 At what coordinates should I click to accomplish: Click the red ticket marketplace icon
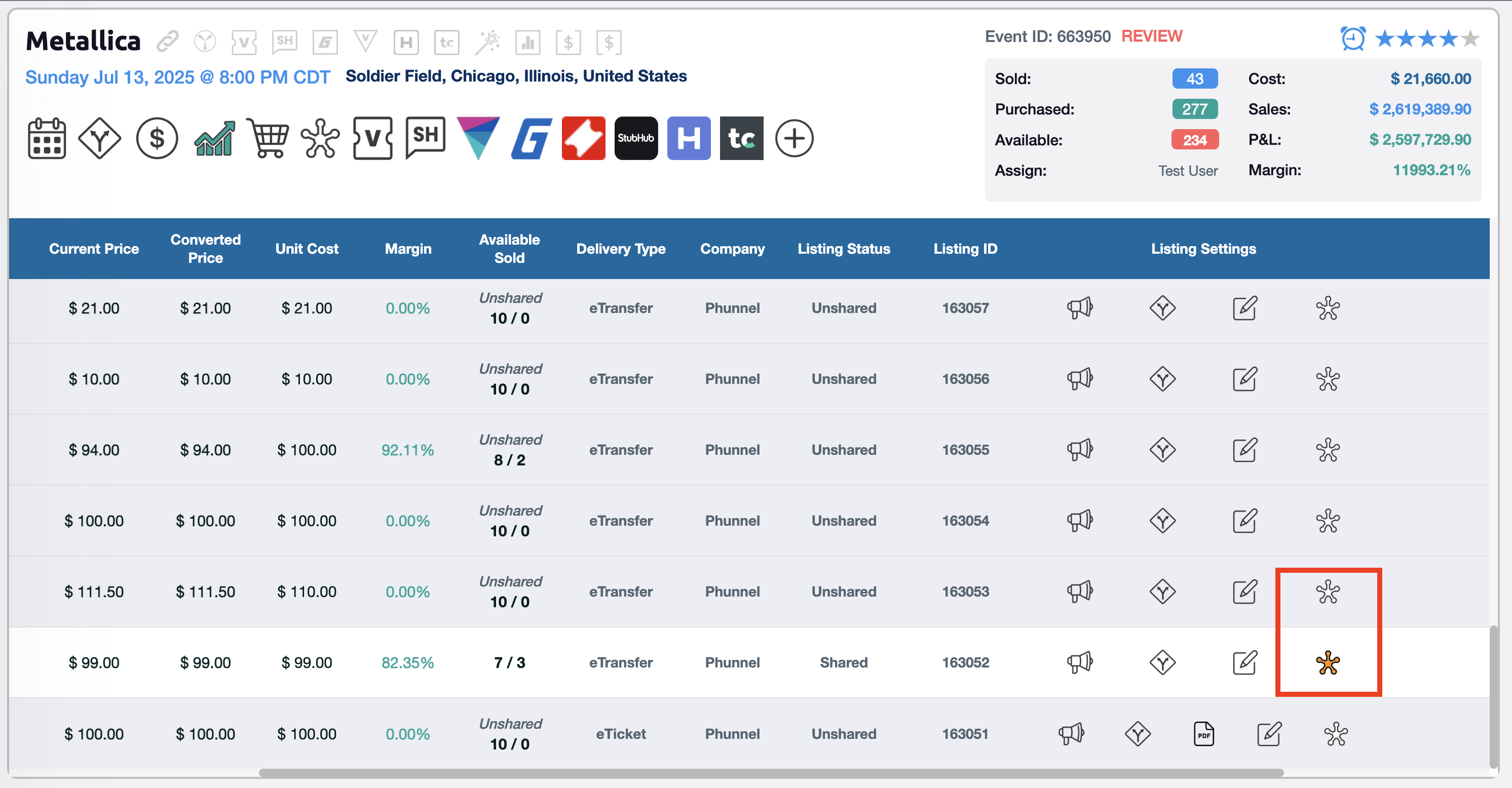point(583,138)
